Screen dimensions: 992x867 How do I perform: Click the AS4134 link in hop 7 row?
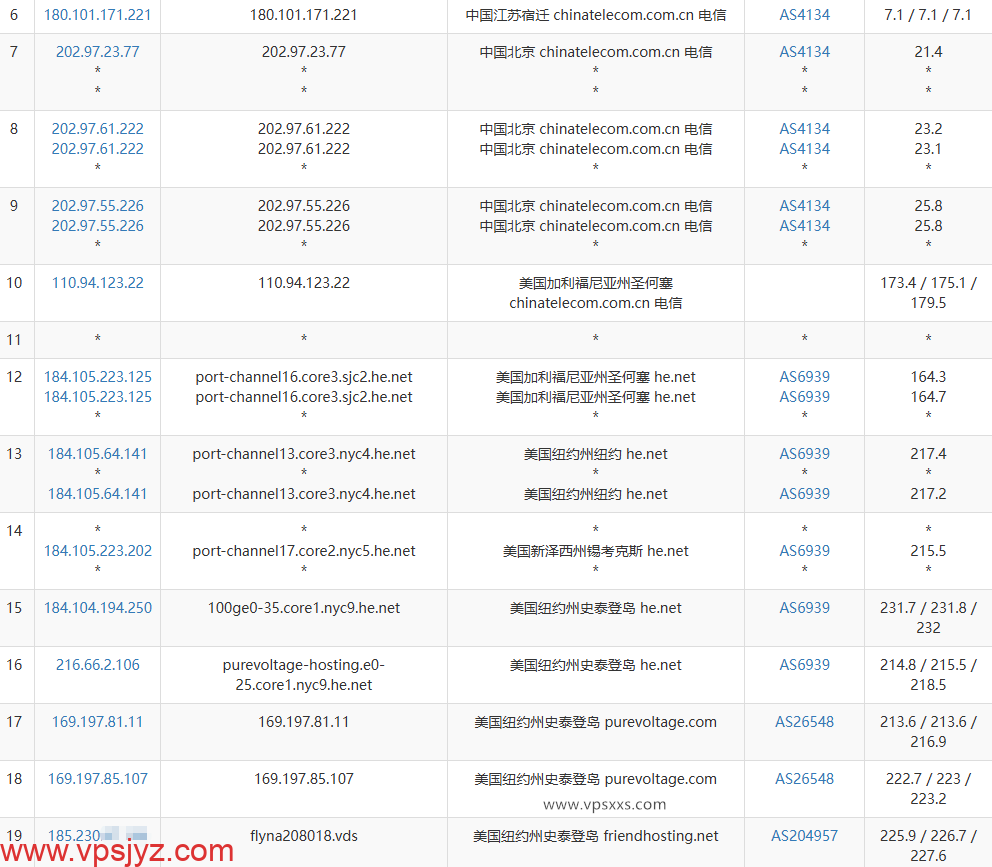pyautogui.click(x=804, y=51)
